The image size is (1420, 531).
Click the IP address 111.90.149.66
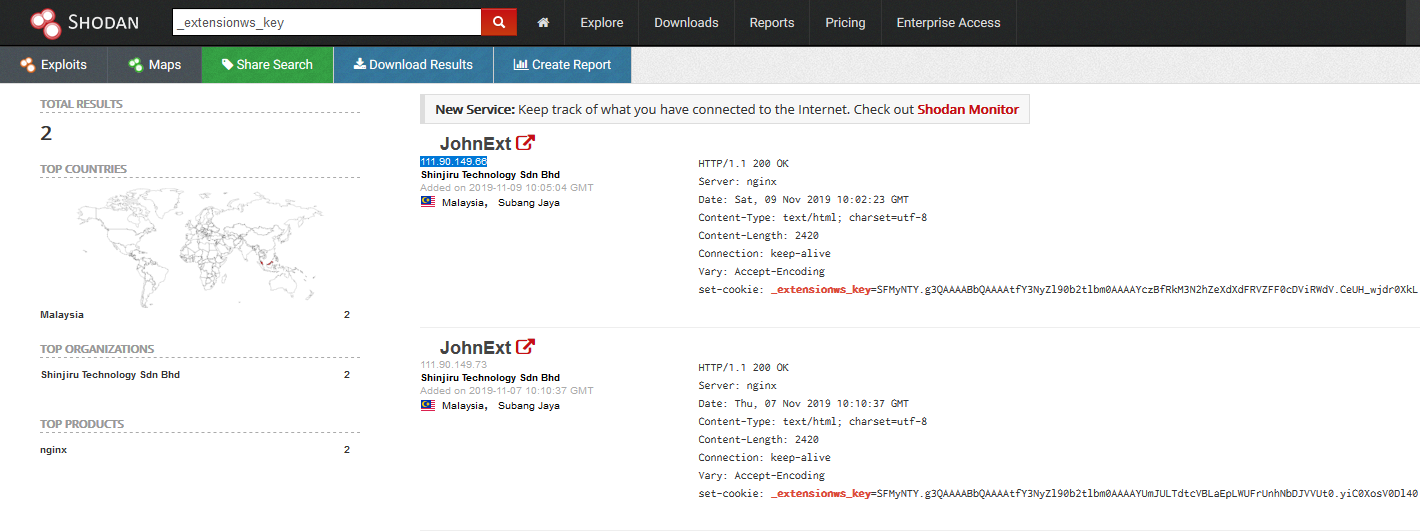pyautogui.click(x=453, y=162)
